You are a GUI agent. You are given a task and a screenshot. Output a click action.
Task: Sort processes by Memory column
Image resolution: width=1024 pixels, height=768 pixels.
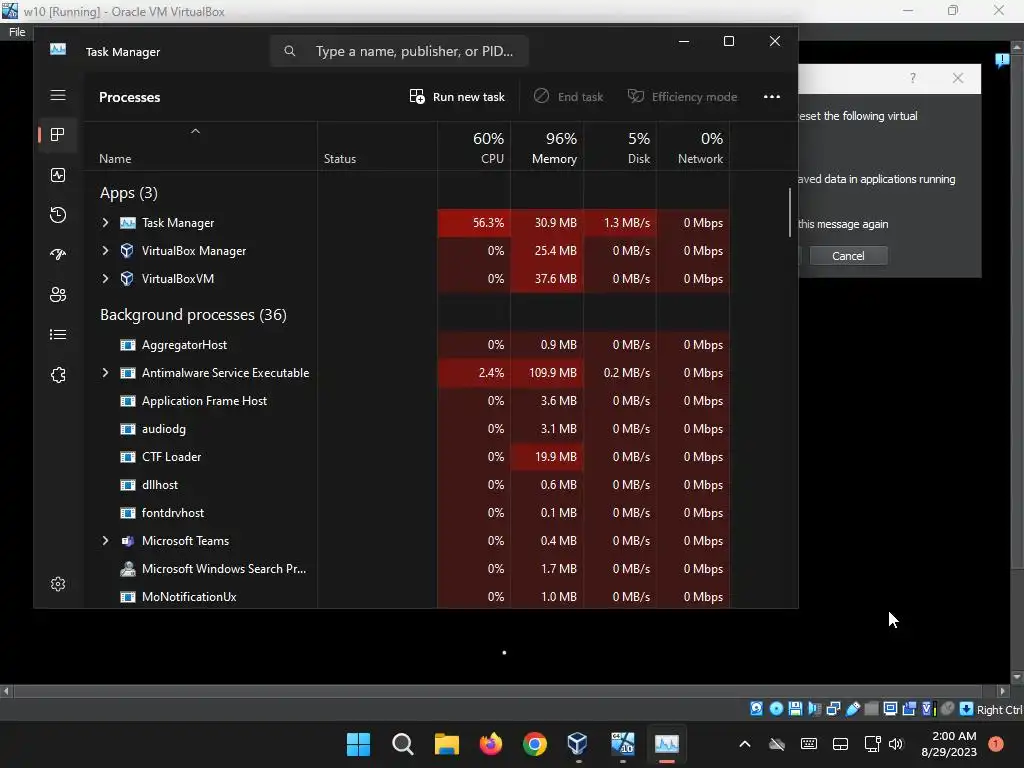tap(547, 148)
